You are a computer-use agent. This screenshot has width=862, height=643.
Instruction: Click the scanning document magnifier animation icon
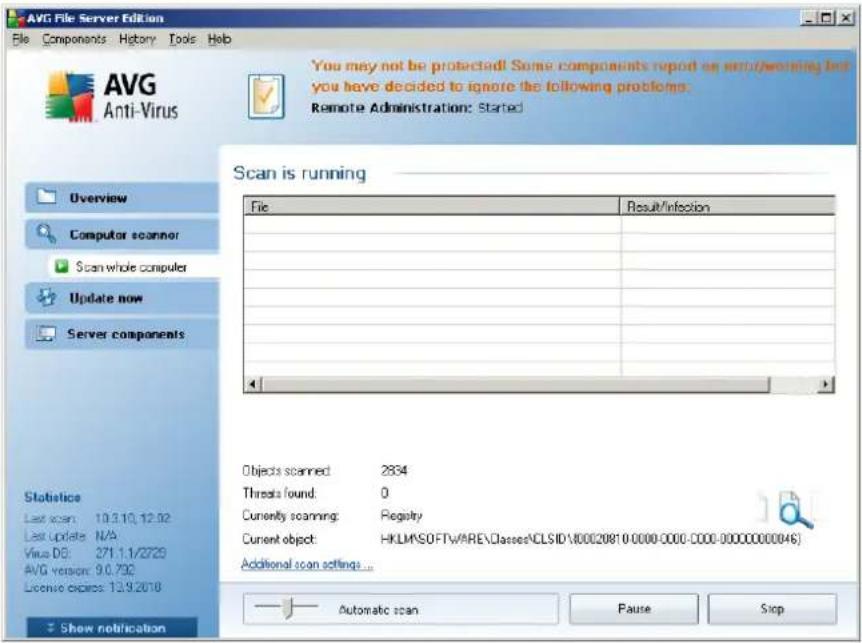(x=794, y=511)
